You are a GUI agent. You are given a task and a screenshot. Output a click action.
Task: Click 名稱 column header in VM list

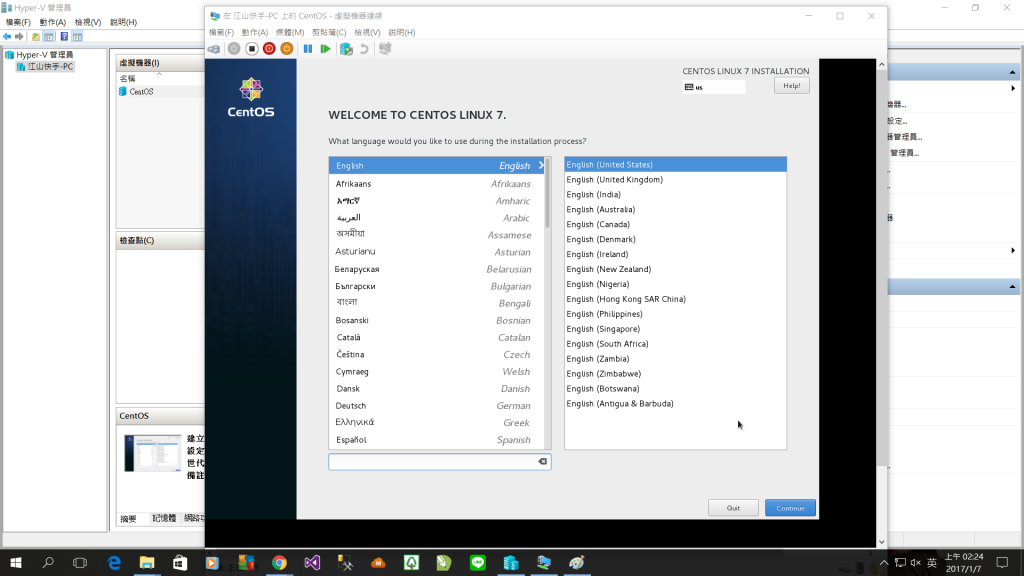[127, 79]
